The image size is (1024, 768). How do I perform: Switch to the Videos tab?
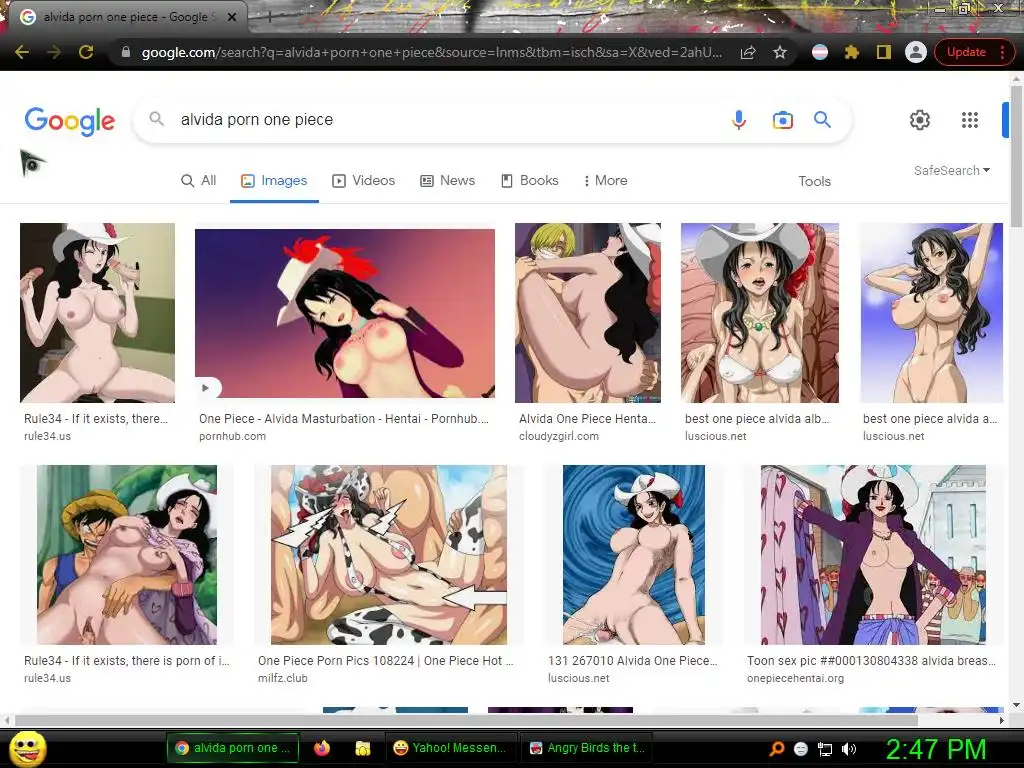coord(364,181)
